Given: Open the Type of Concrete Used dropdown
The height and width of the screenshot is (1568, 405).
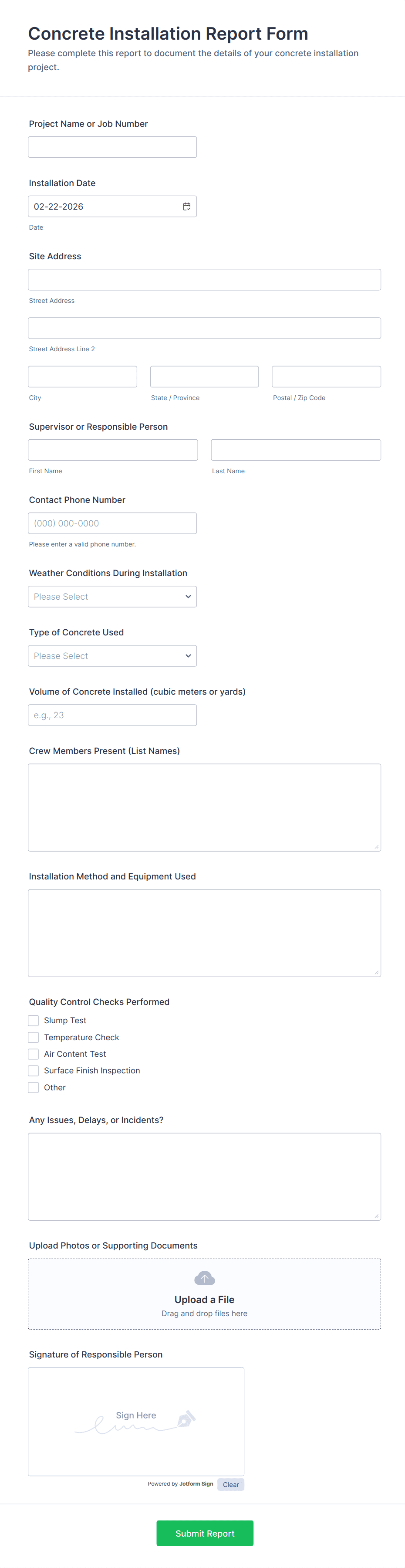Looking at the screenshot, I should click(x=112, y=655).
